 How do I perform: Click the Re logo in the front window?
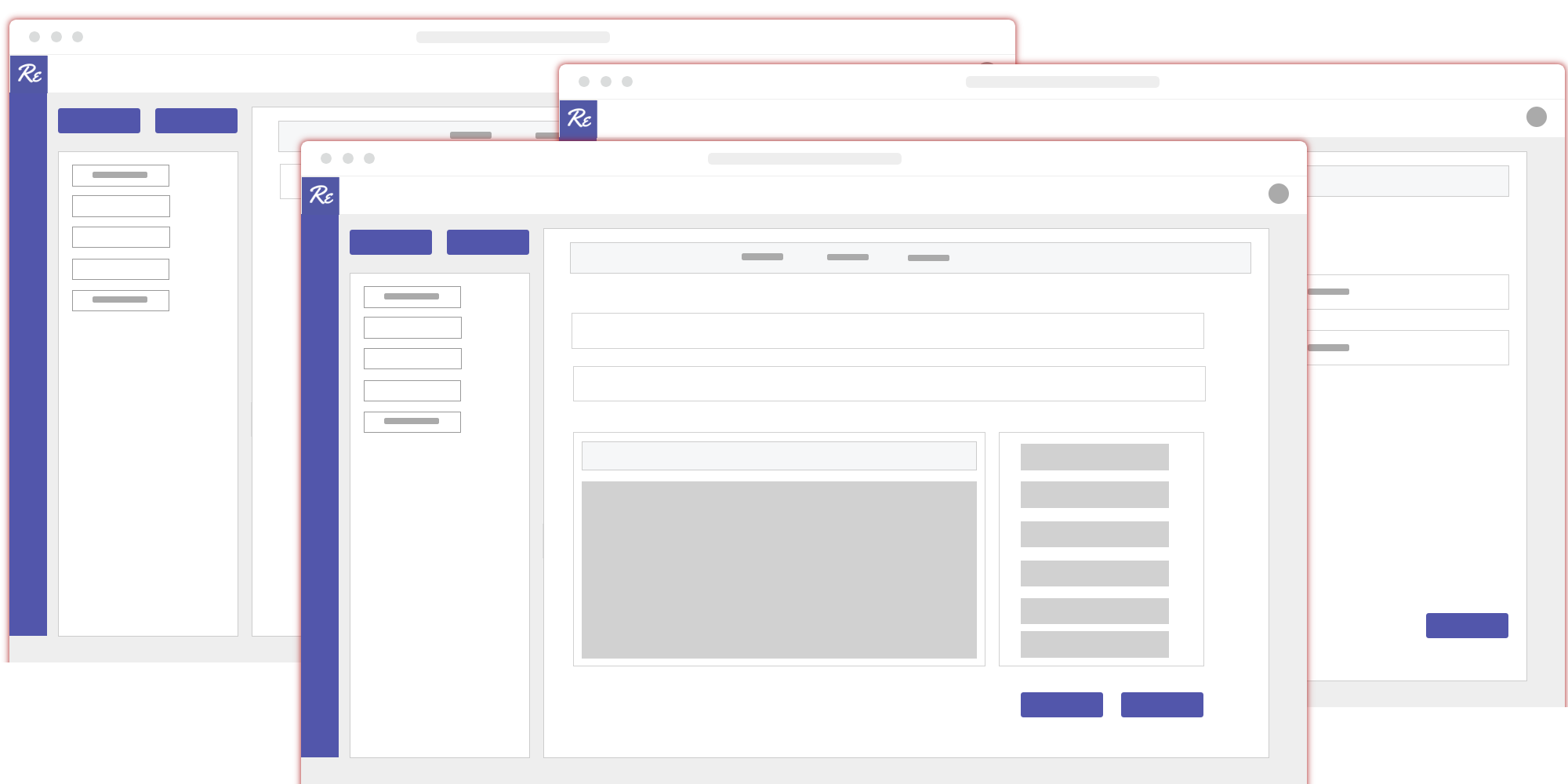tap(321, 195)
